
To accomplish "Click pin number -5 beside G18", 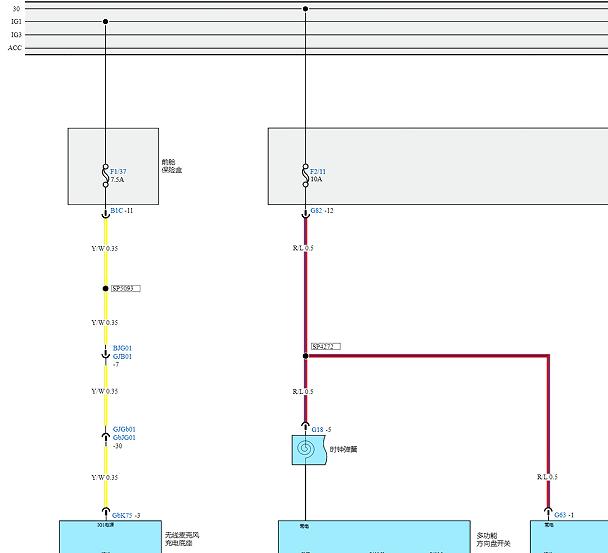I will point(328,429).
